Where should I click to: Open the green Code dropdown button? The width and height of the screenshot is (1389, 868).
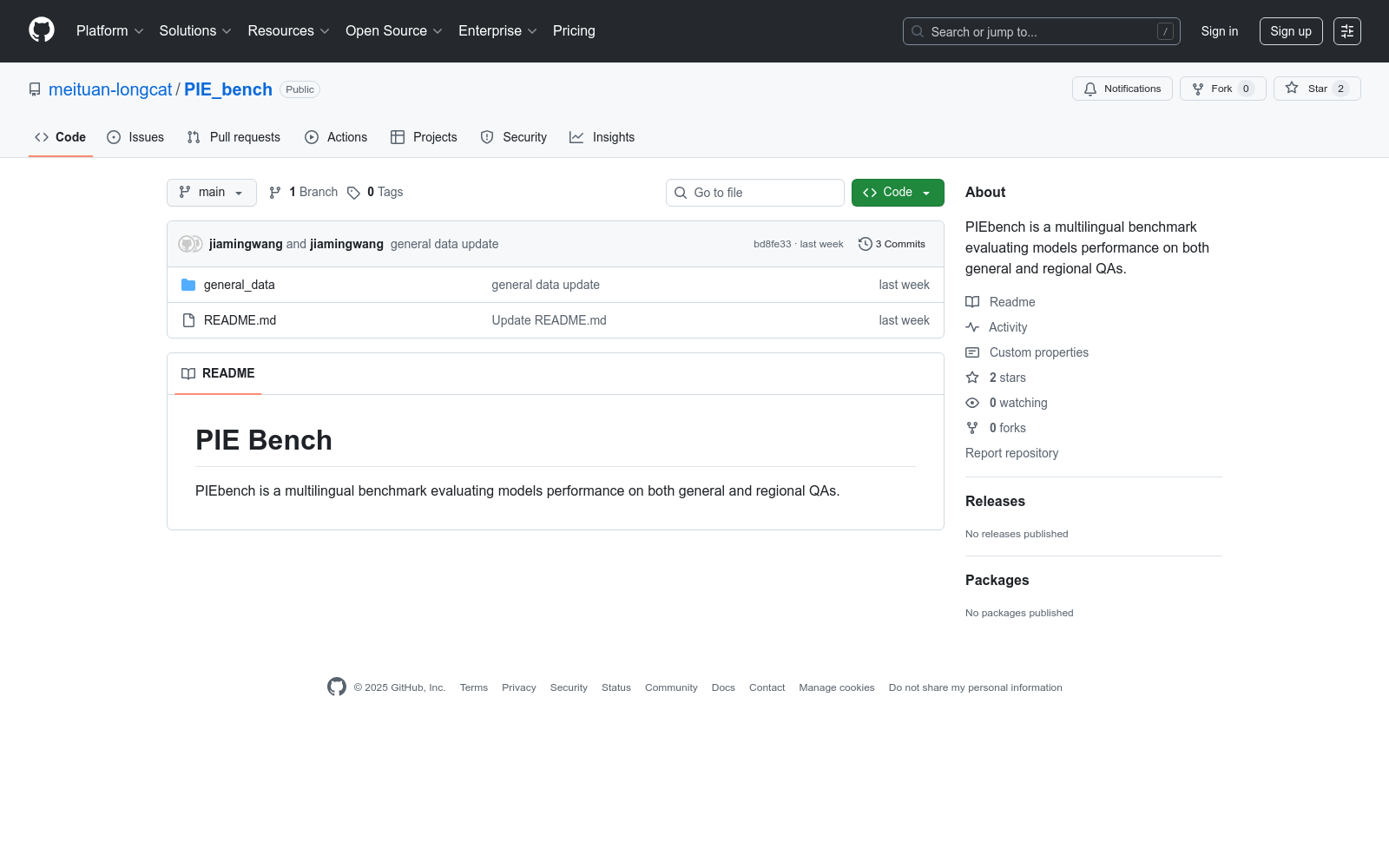click(x=898, y=193)
